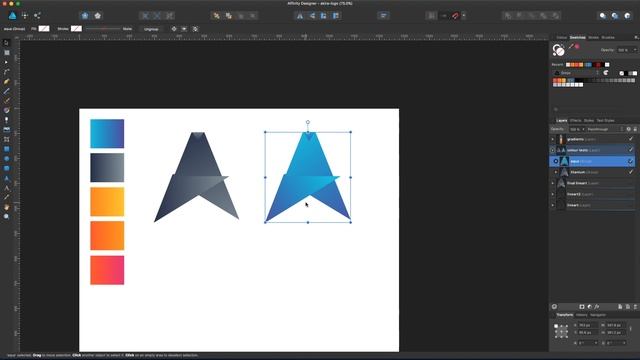Open the Greys palette dropdown in Swatches
Screen dimensions: 640x360
coord(576,73)
